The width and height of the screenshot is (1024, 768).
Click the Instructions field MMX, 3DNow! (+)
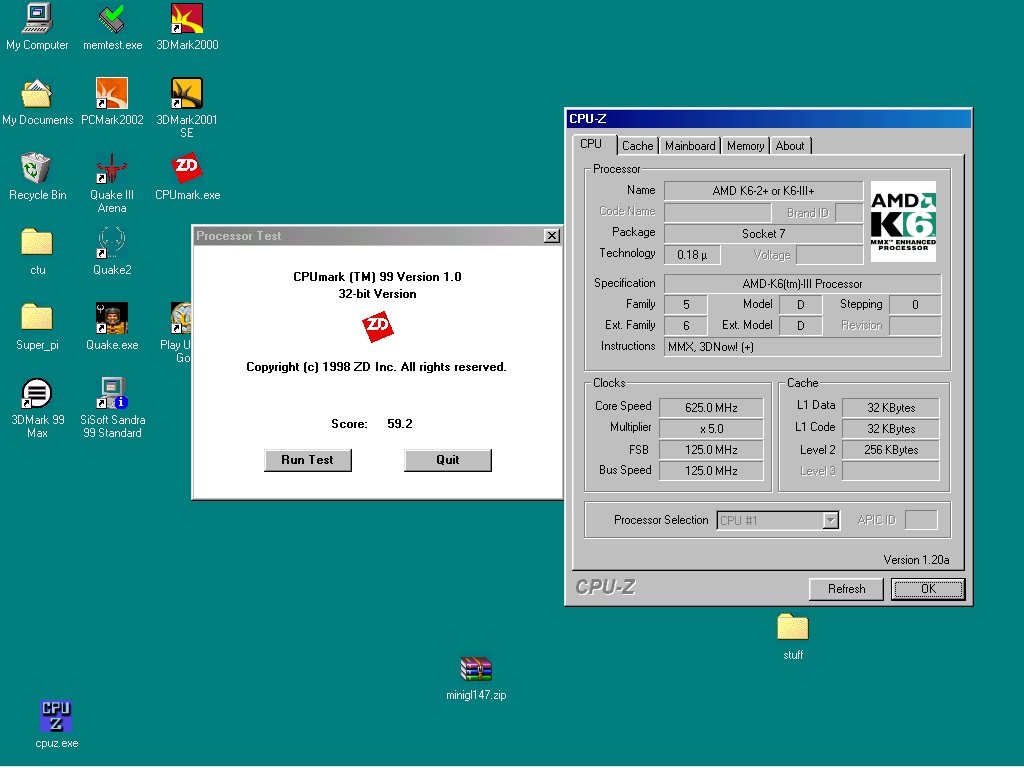tap(803, 347)
